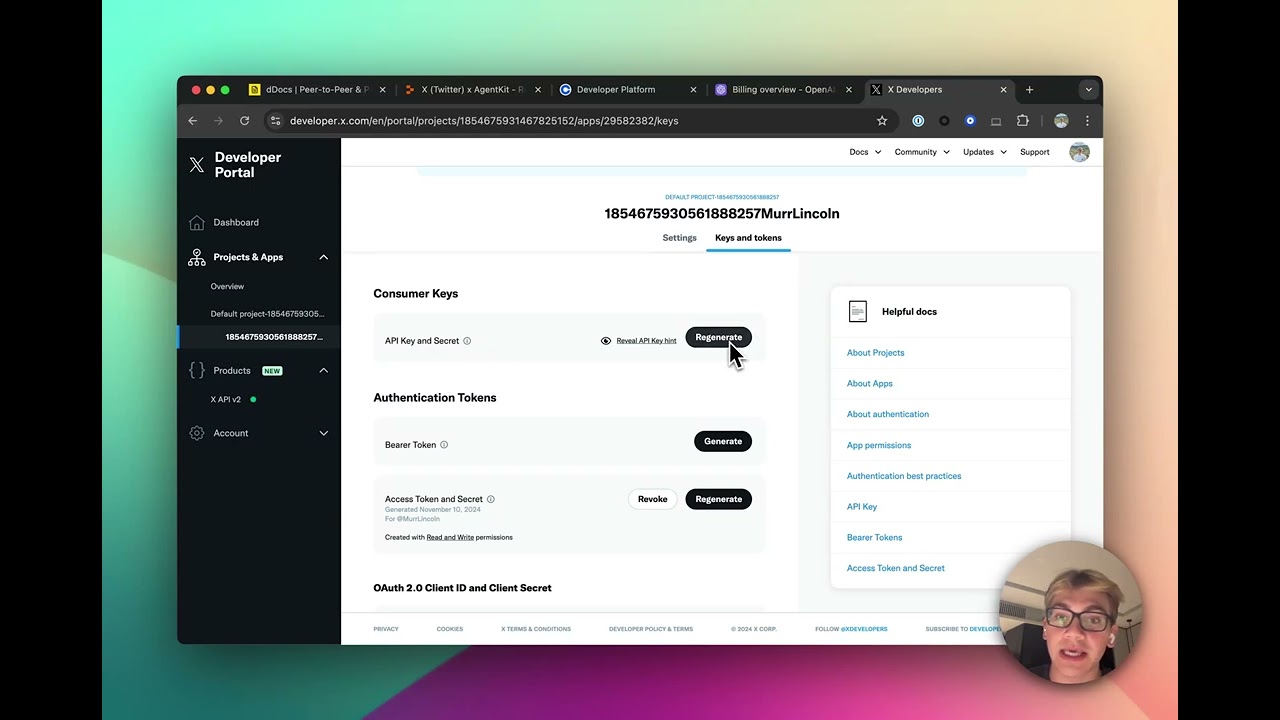Open the About Projects doc
The height and width of the screenshot is (720, 1280).
(875, 352)
